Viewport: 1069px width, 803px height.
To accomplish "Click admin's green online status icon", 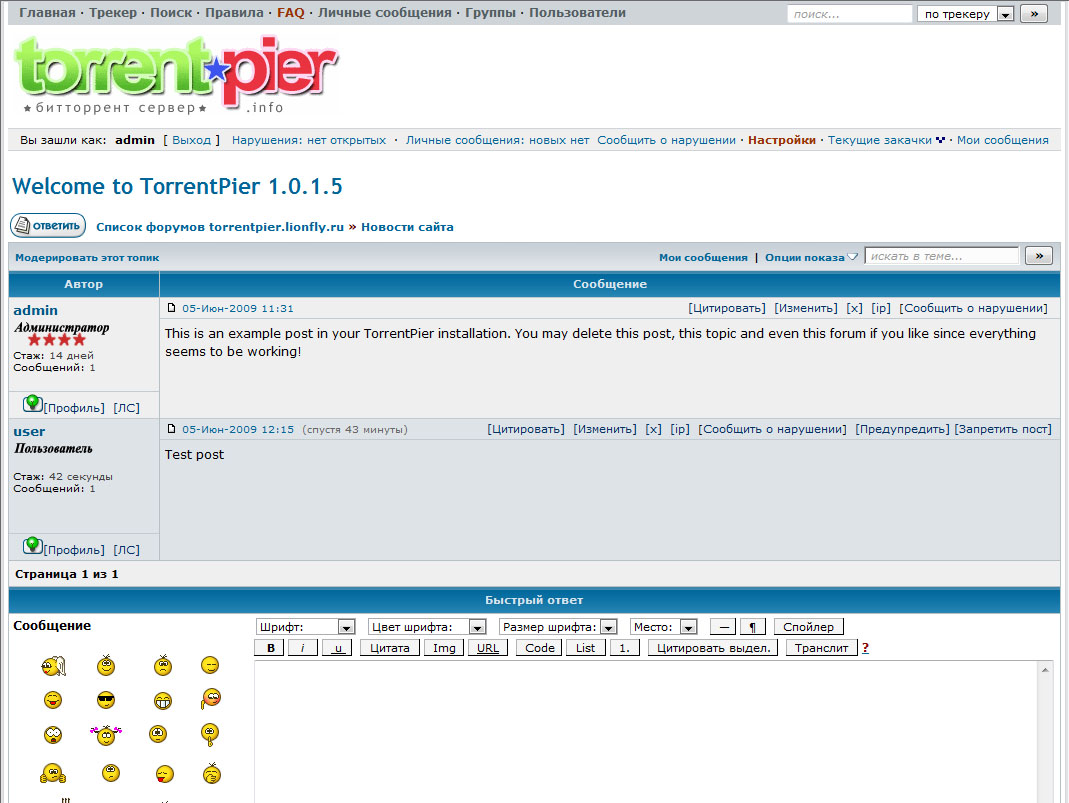I will coord(32,403).
